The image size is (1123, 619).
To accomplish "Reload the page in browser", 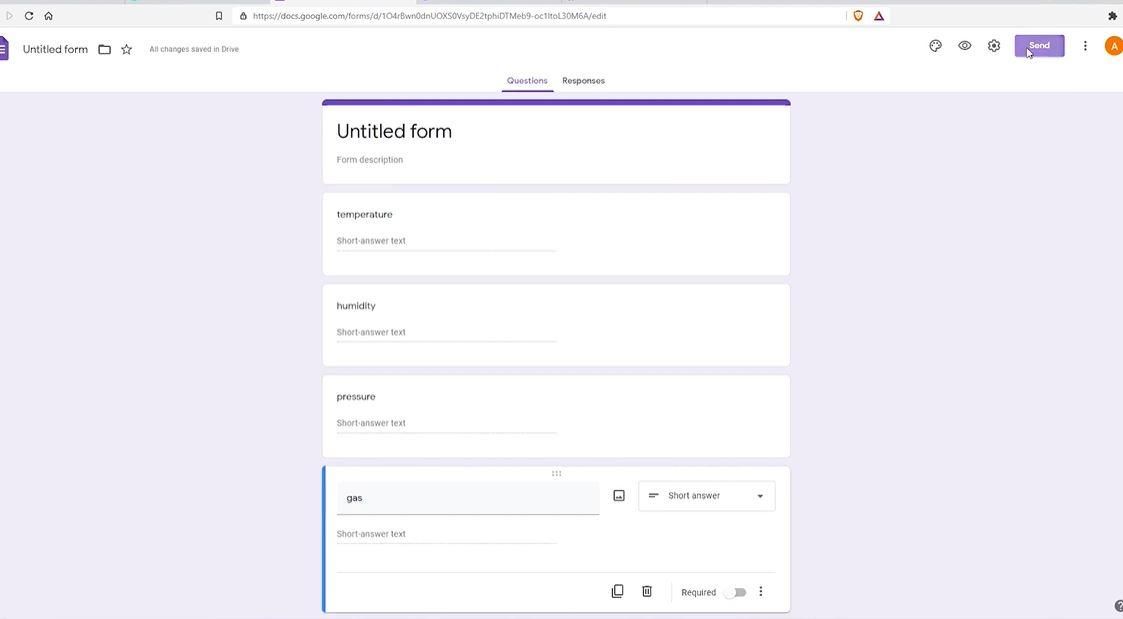I will (x=29, y=16).
